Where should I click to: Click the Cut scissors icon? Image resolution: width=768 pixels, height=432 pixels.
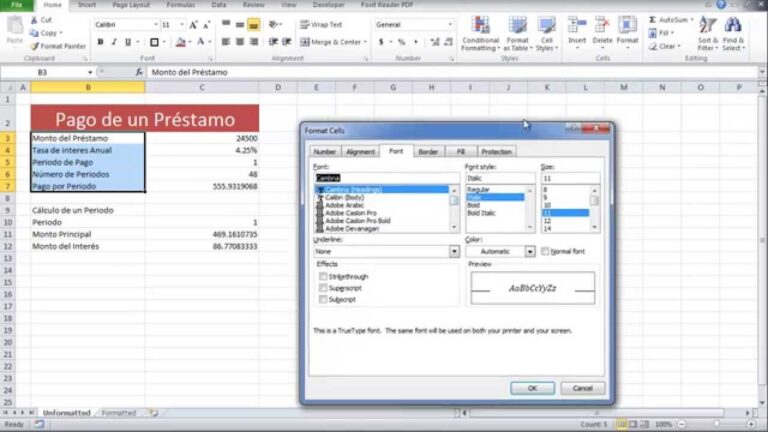[34, 20]
